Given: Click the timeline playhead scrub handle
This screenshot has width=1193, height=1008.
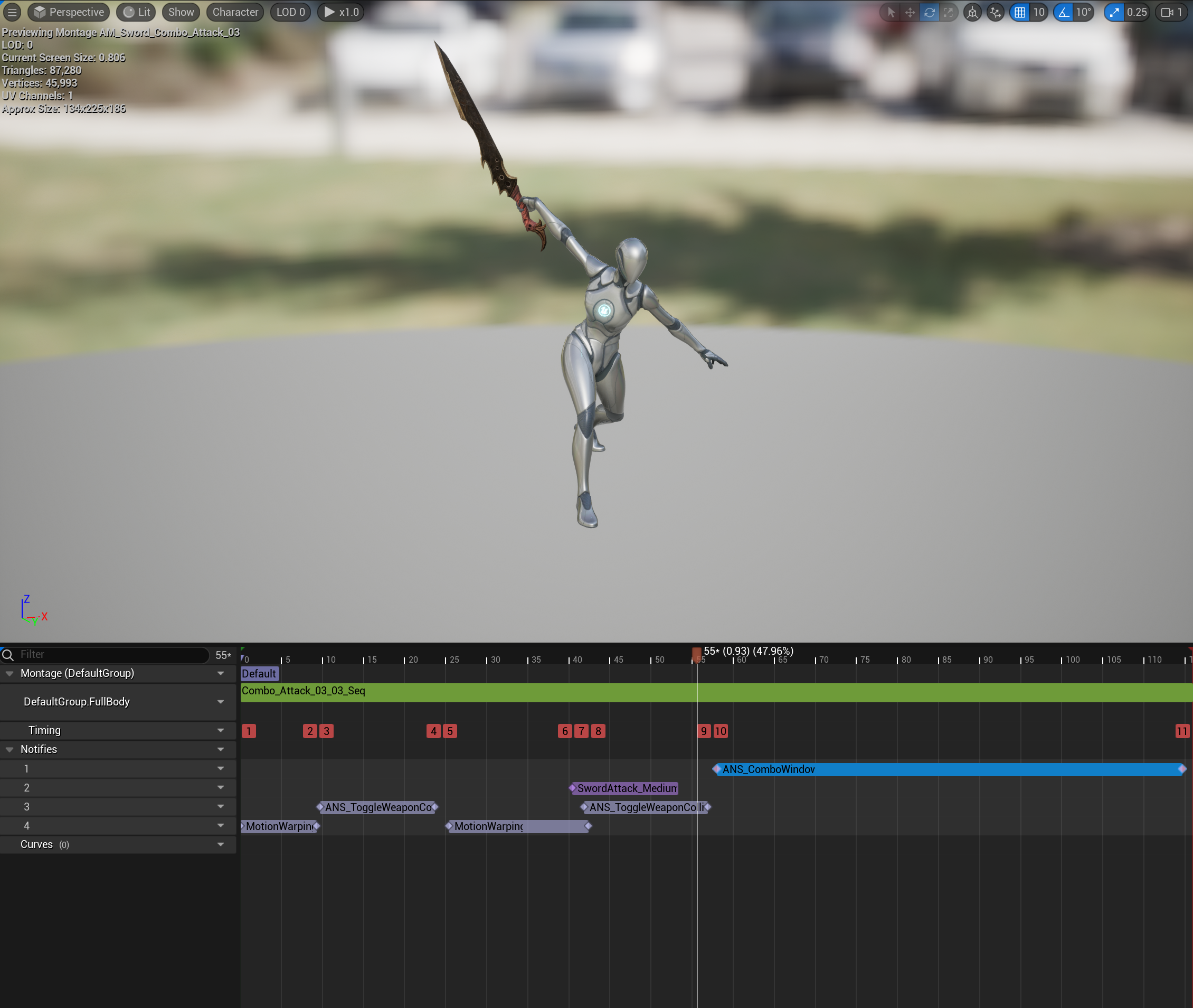Looking at the screenshot, I should coord(696,653).
